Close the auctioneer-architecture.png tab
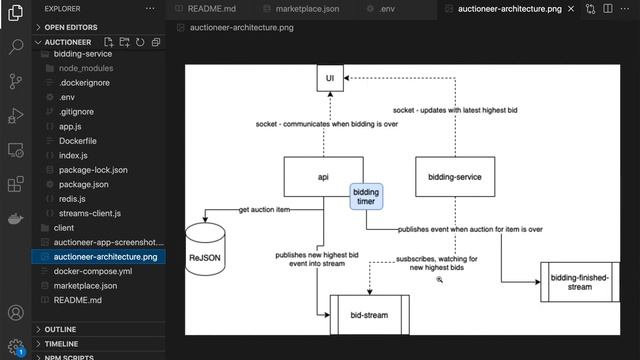 571,9
